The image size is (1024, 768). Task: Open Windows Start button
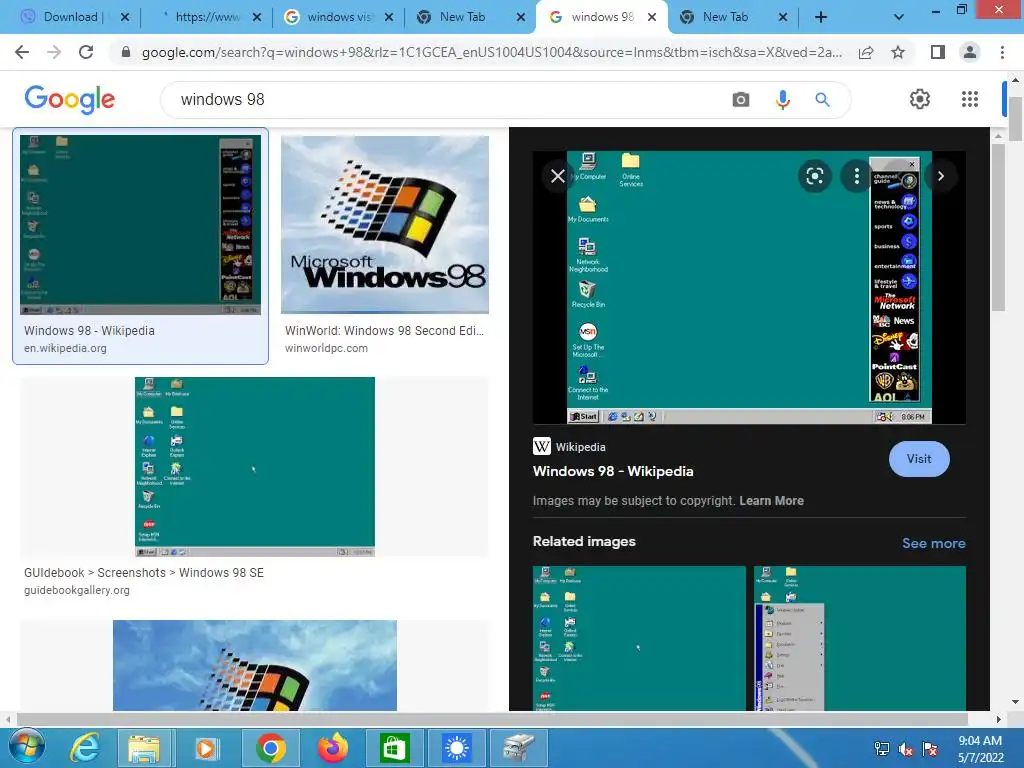point(27,748)
